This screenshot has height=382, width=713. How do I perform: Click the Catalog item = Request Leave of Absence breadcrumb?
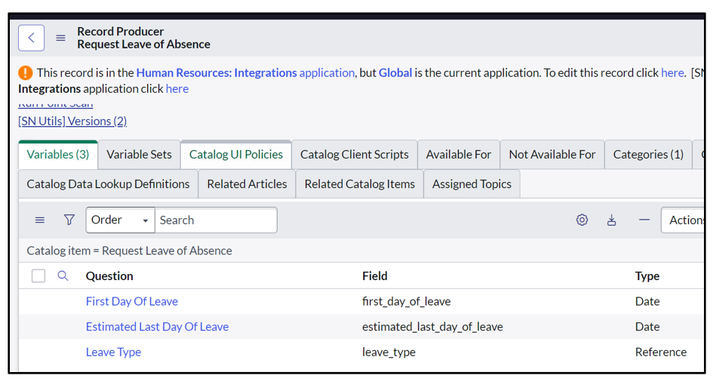pyautogui.click(x=129, y=251)
